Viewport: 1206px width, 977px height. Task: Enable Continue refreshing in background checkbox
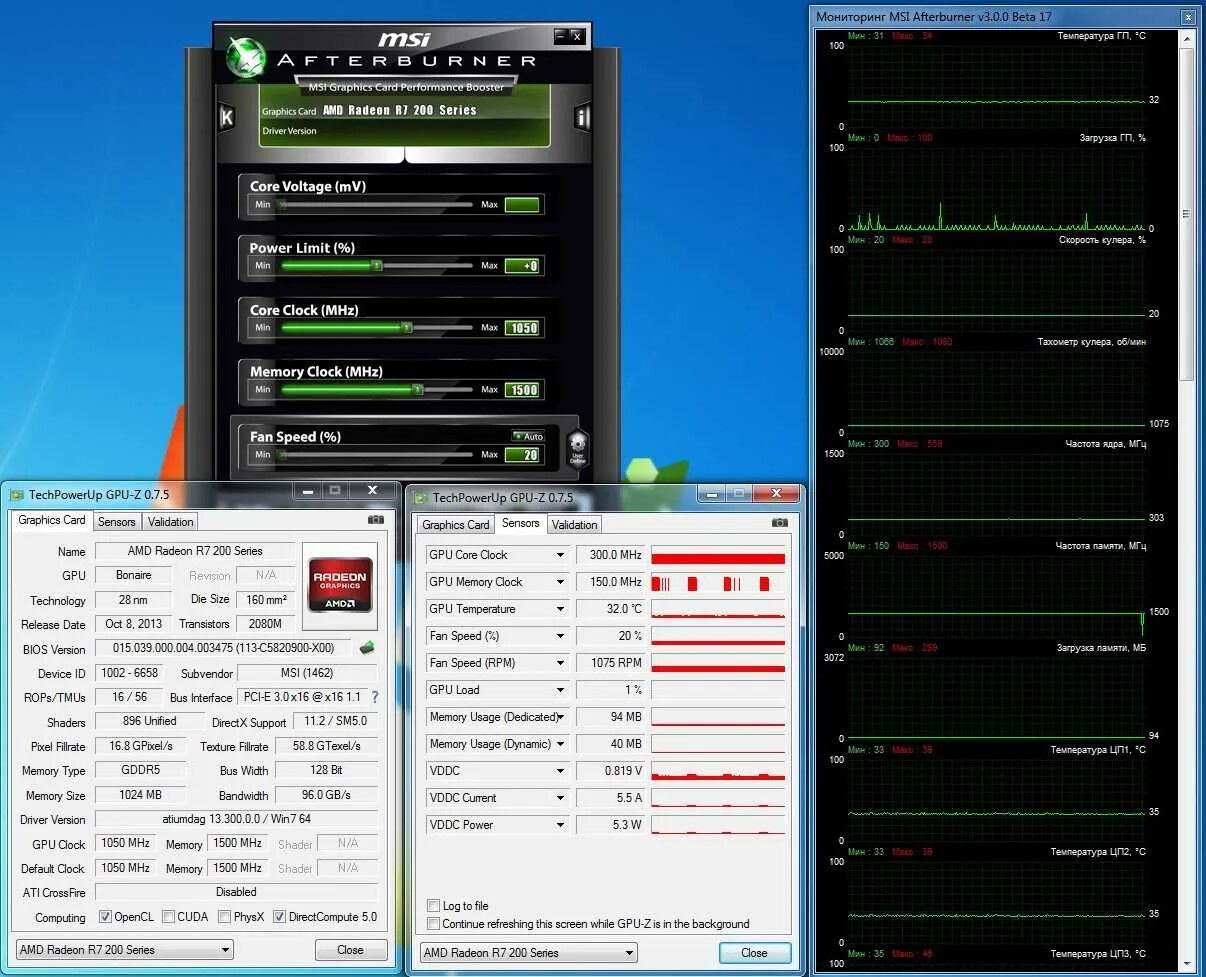[433, 924]
